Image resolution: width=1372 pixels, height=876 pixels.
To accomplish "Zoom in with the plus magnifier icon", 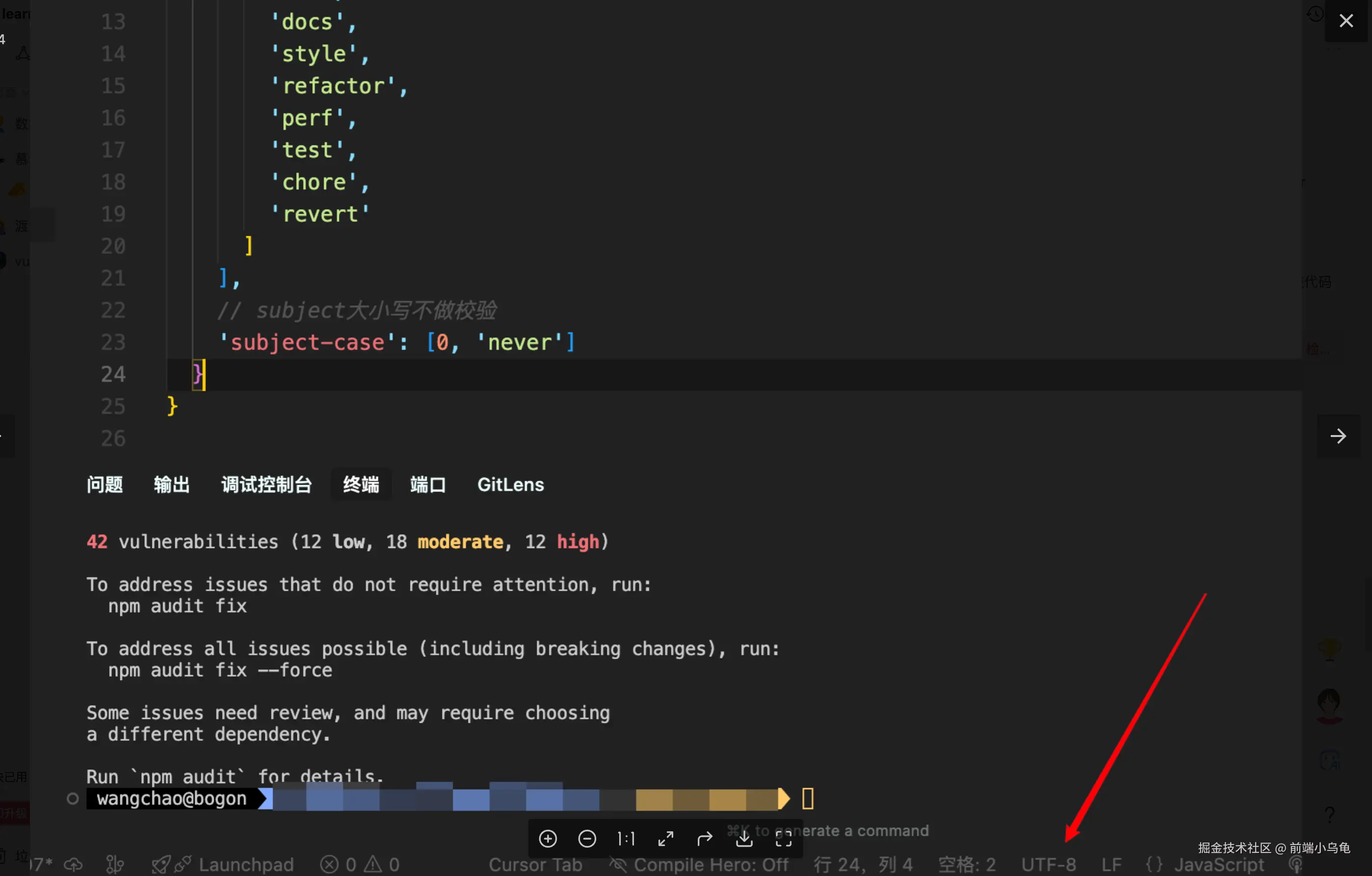I will (x=548, y=838).
